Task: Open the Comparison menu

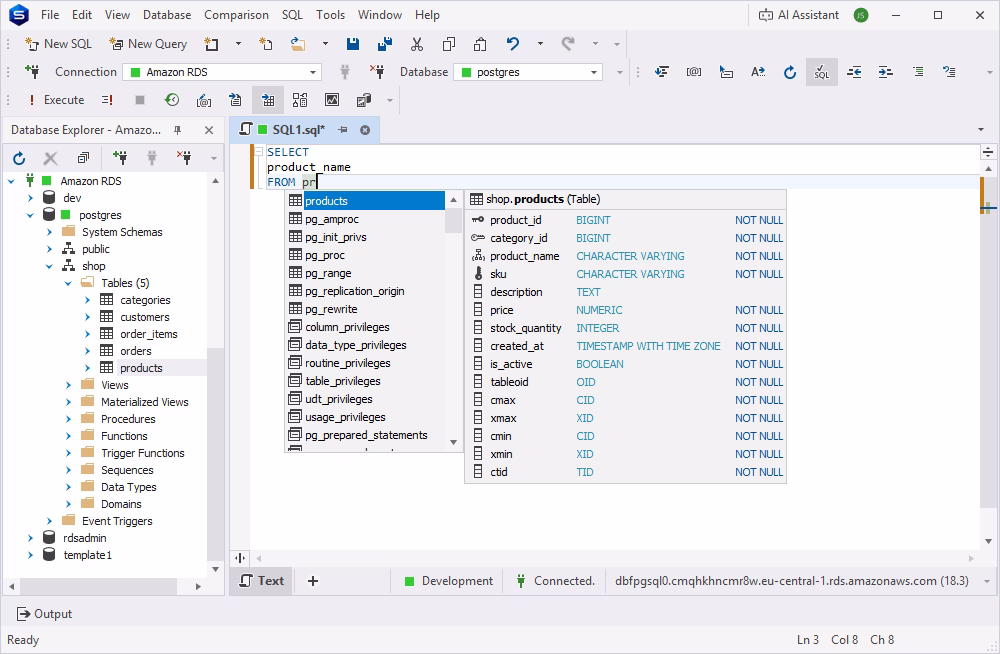Action: tap(236, 15)
